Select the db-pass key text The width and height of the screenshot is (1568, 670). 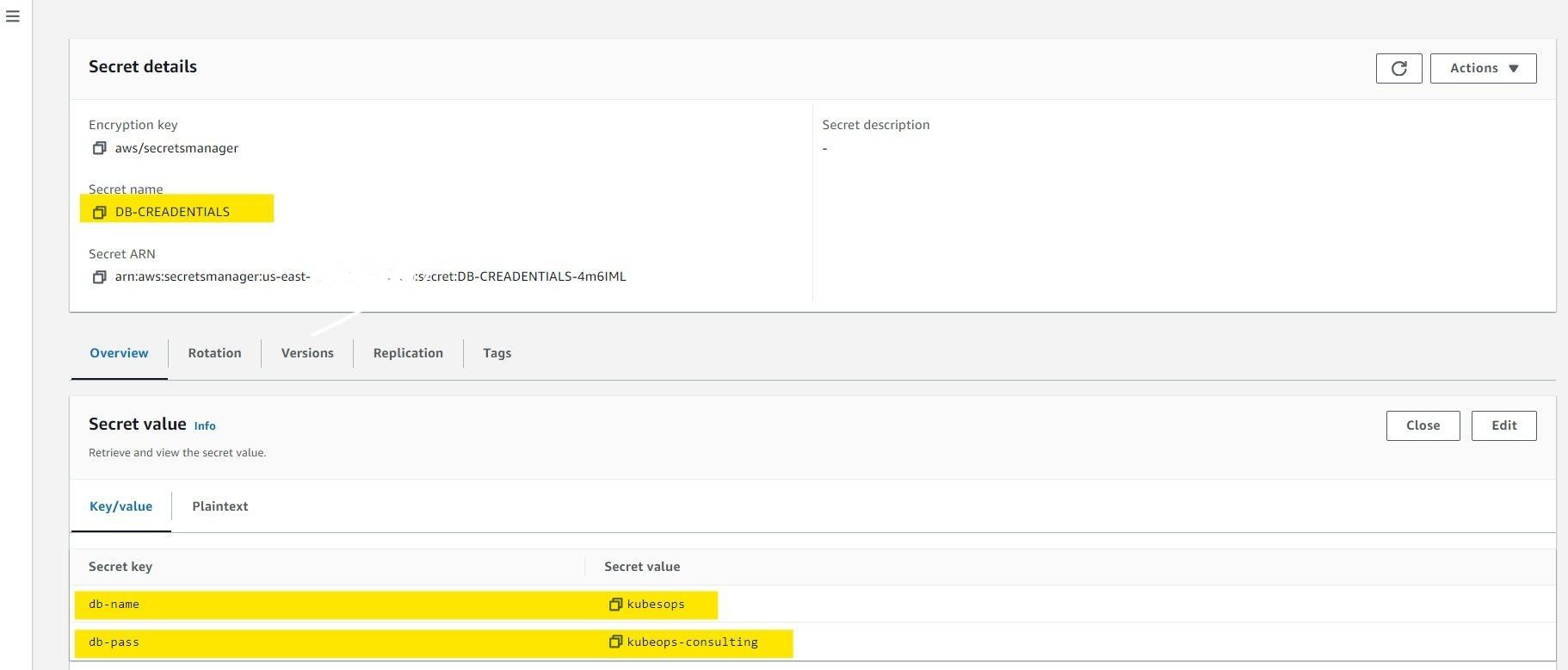click(x=114, y=642)
